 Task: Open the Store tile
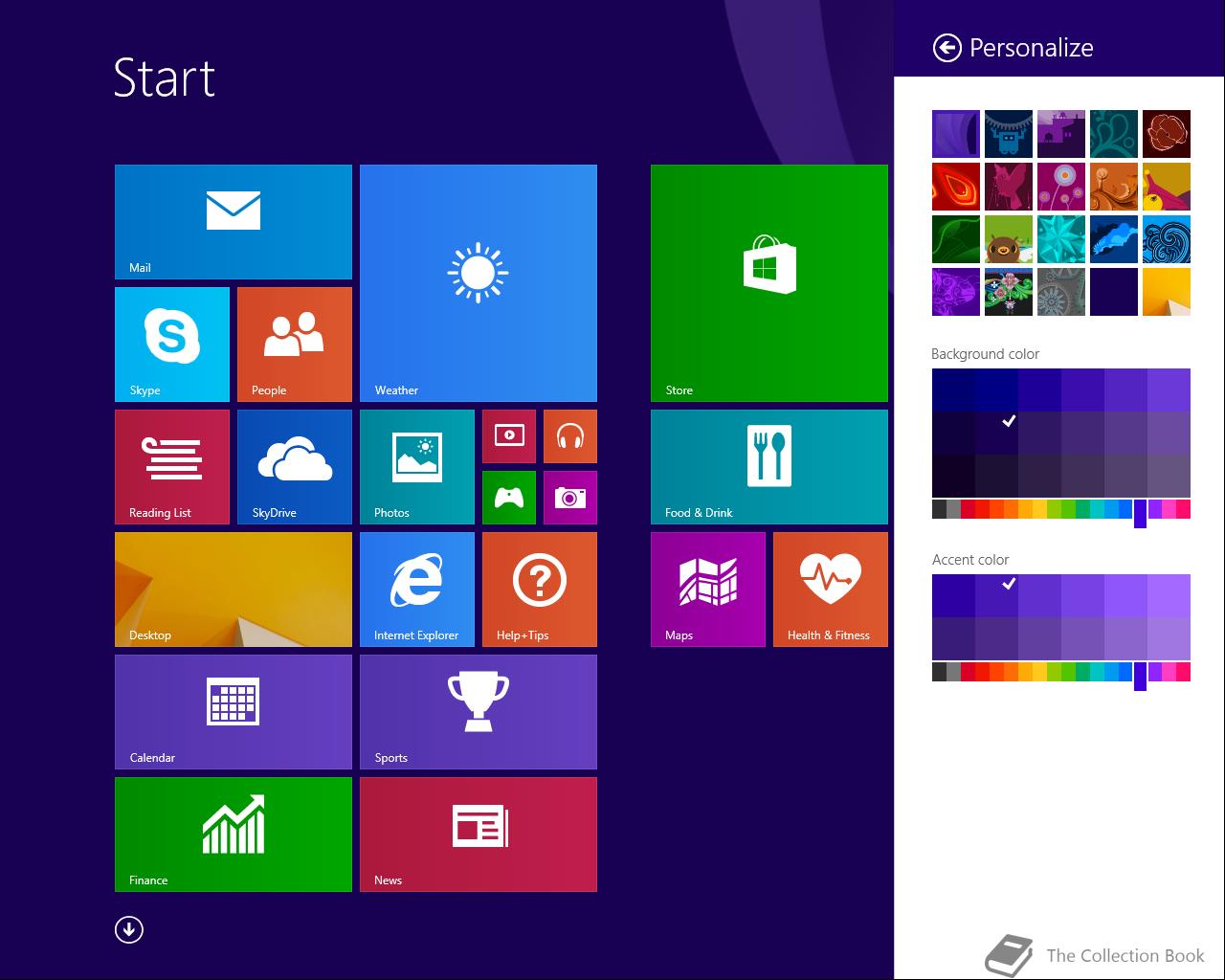click(769, 283)
